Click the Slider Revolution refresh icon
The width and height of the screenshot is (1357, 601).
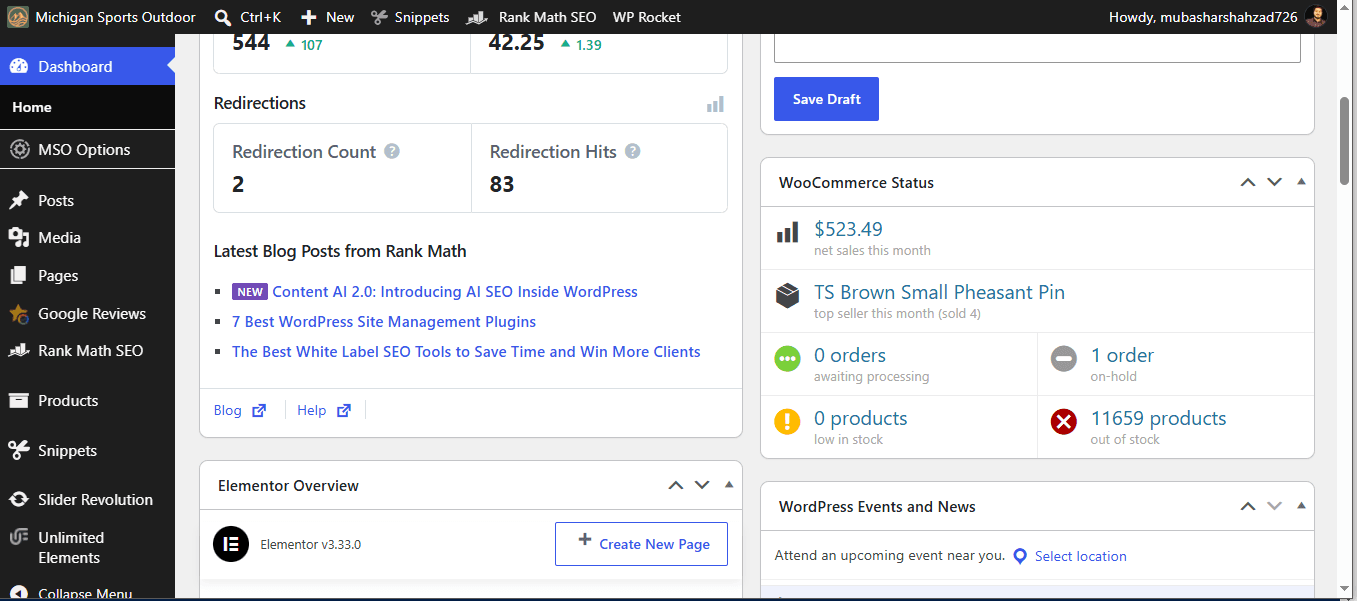tap(18, 499)
